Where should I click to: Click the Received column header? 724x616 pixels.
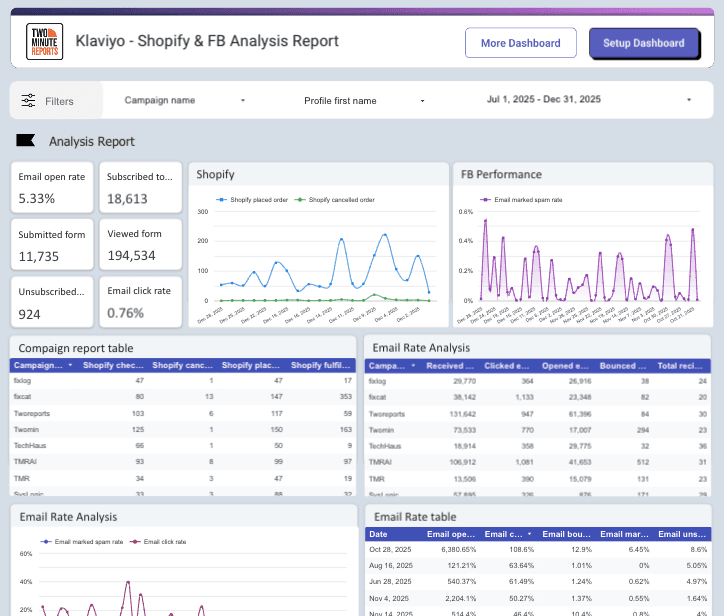coord(450,366)
